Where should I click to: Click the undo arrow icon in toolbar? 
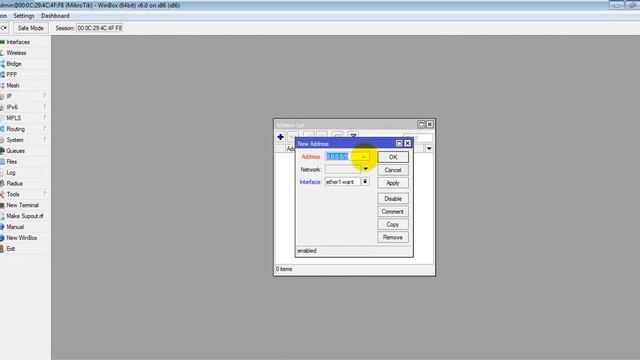4,28
